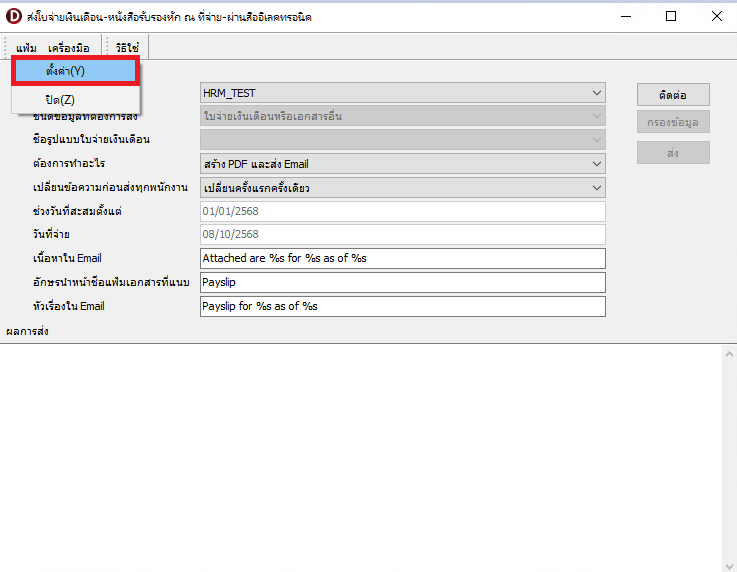The width and height of the screenshot is (737, 572).
Task: Open the เครื่องมือ menu
Action: [x=69, y=47]
